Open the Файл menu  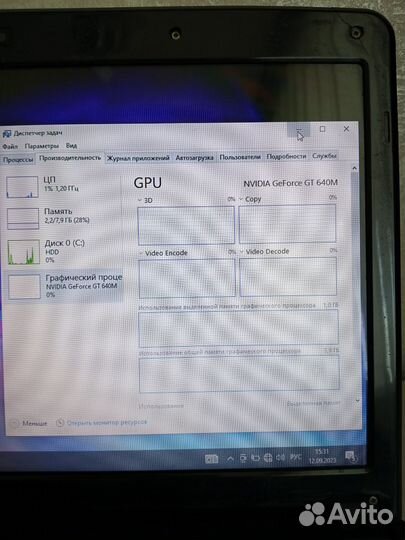click(x=10, y=146)
